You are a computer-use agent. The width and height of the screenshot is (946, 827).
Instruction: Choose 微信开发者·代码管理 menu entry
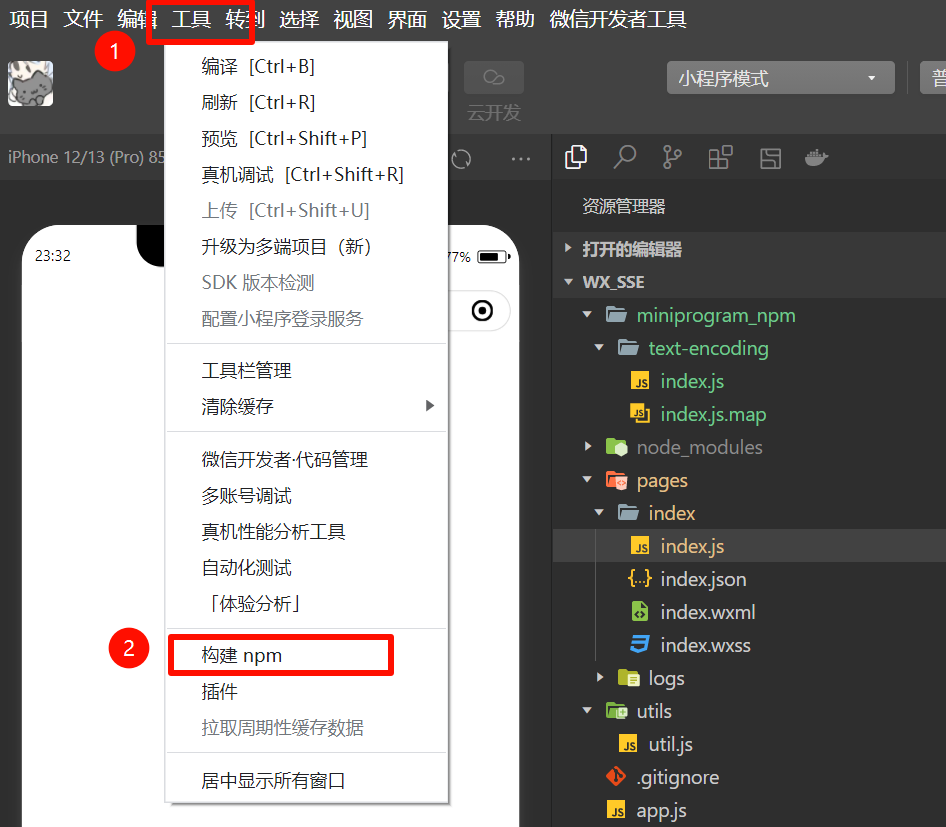point(306,460)
